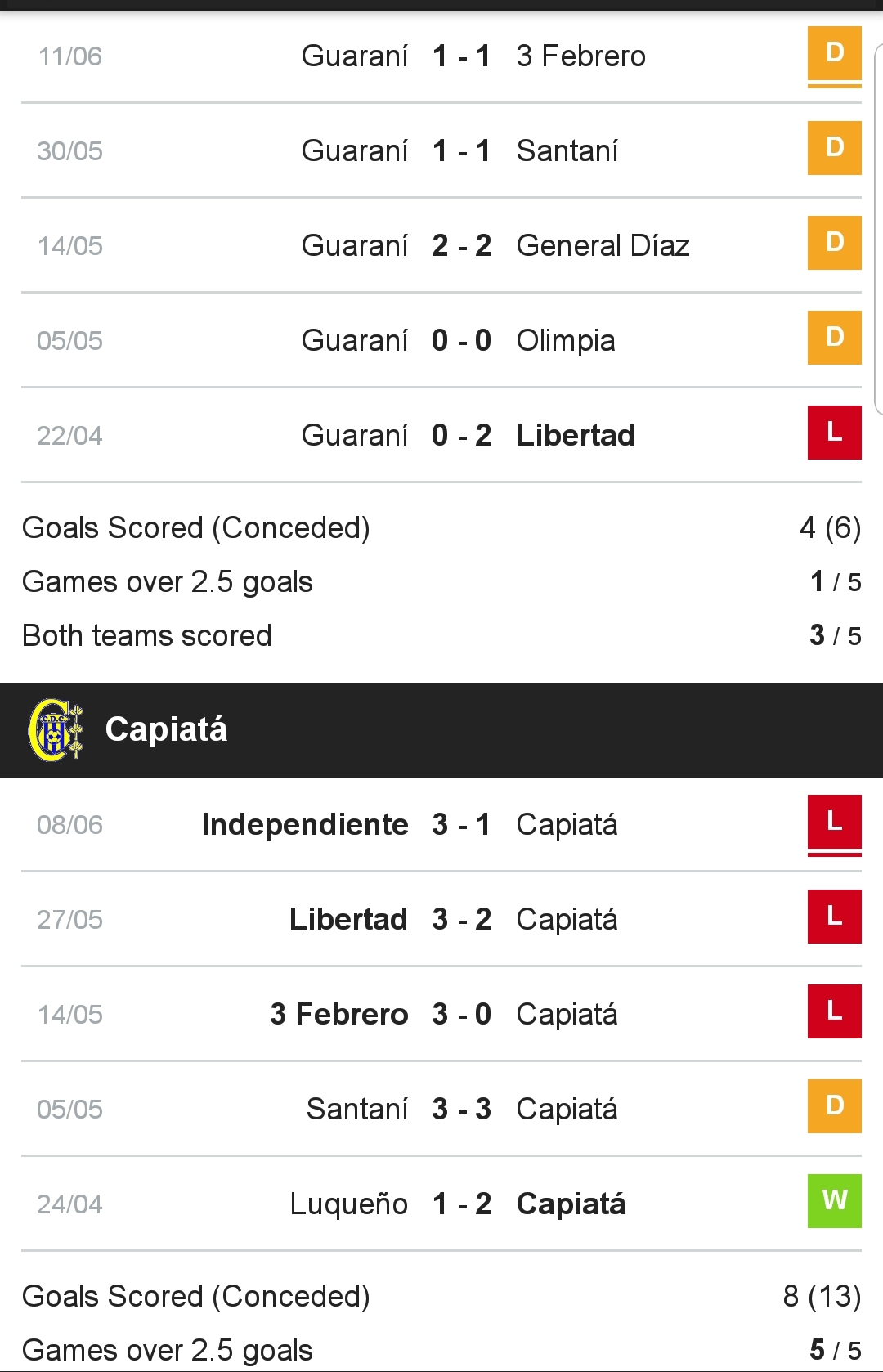This screenshot has height=1372, width=883.
Task: Select Olimpia in the 05/05 match row
Action: point(566,341)
